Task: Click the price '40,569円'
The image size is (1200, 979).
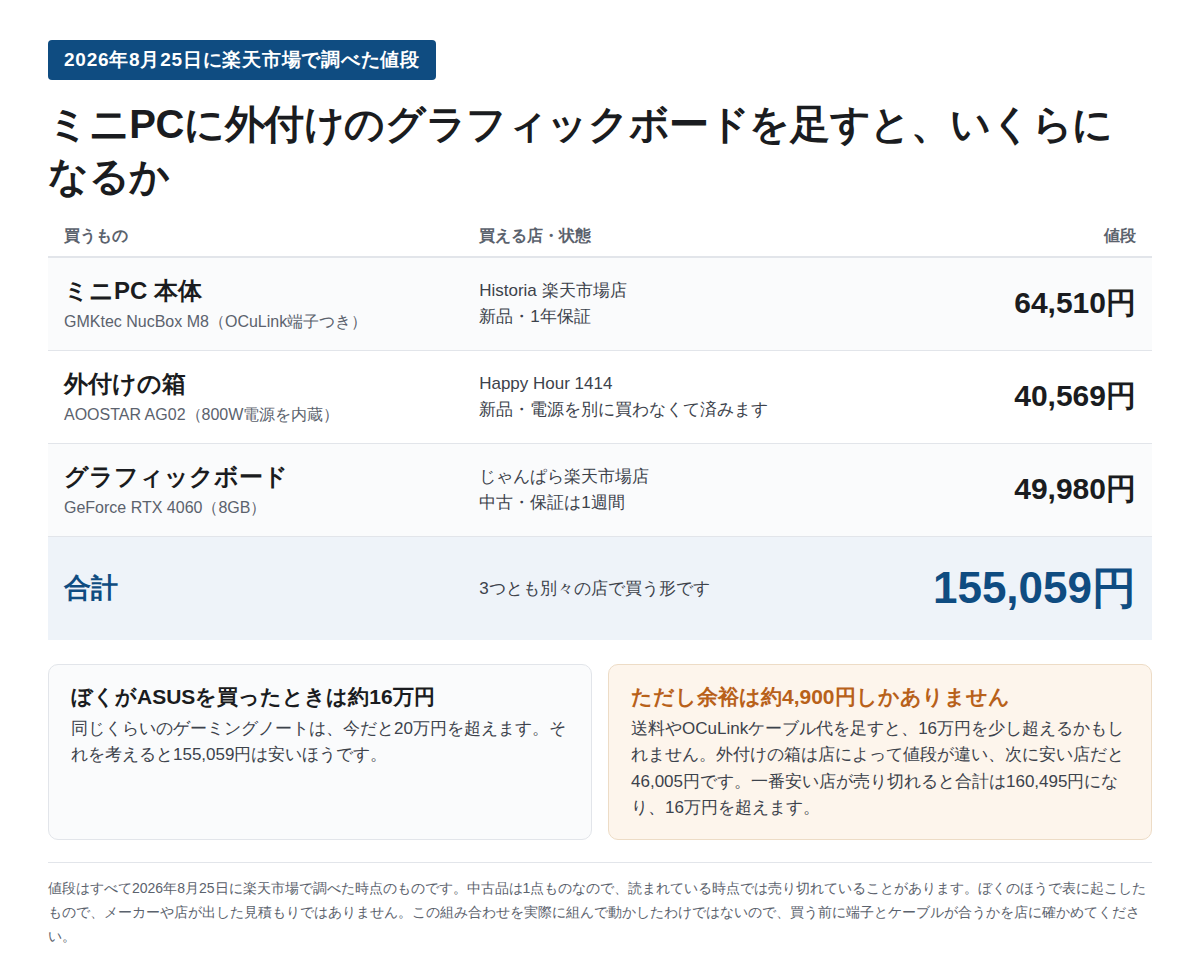Action: coord(1074,396)
